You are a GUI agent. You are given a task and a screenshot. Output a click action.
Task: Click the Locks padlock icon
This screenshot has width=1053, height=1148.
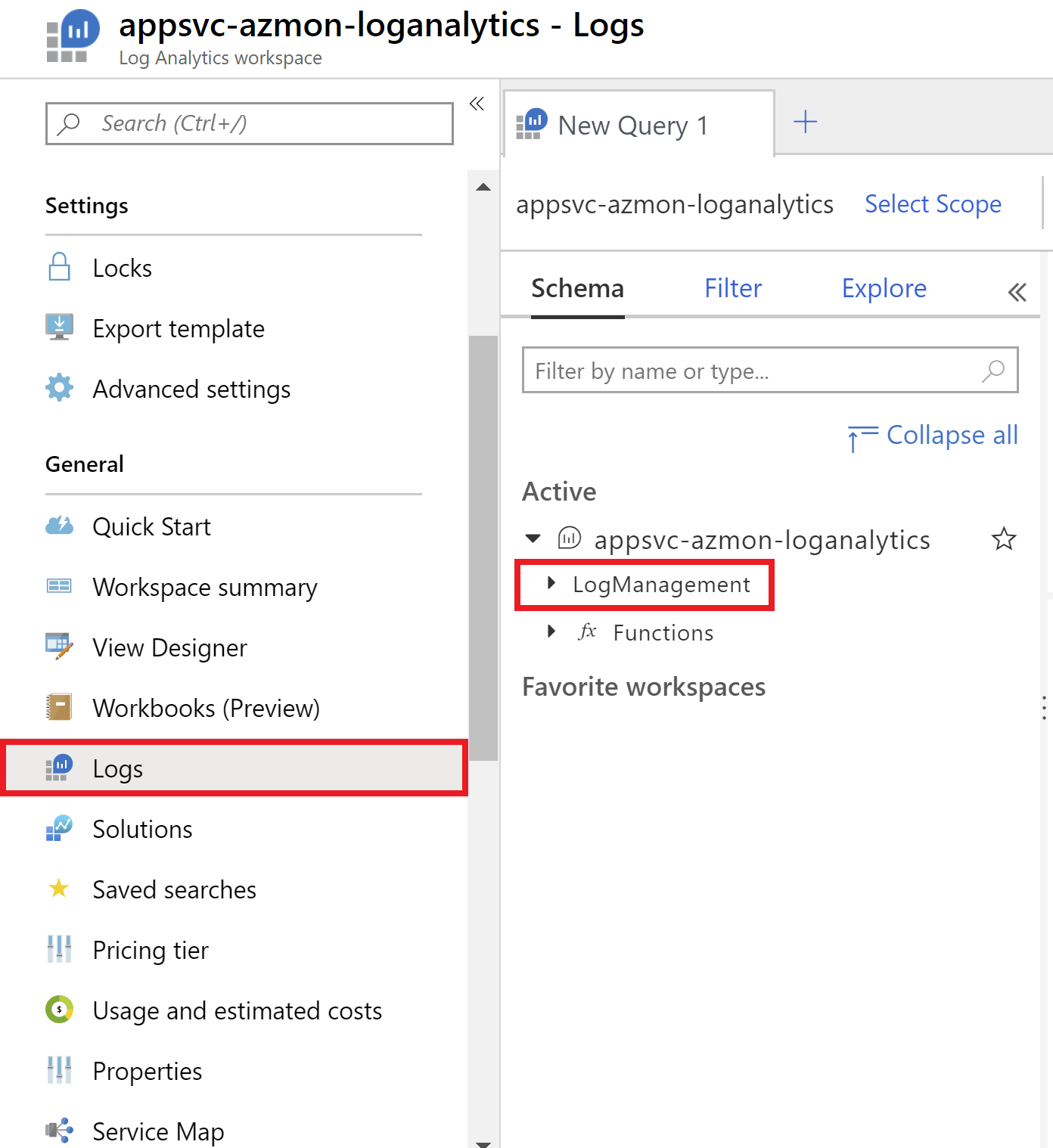pyautogui.click(x=59, y=268)
